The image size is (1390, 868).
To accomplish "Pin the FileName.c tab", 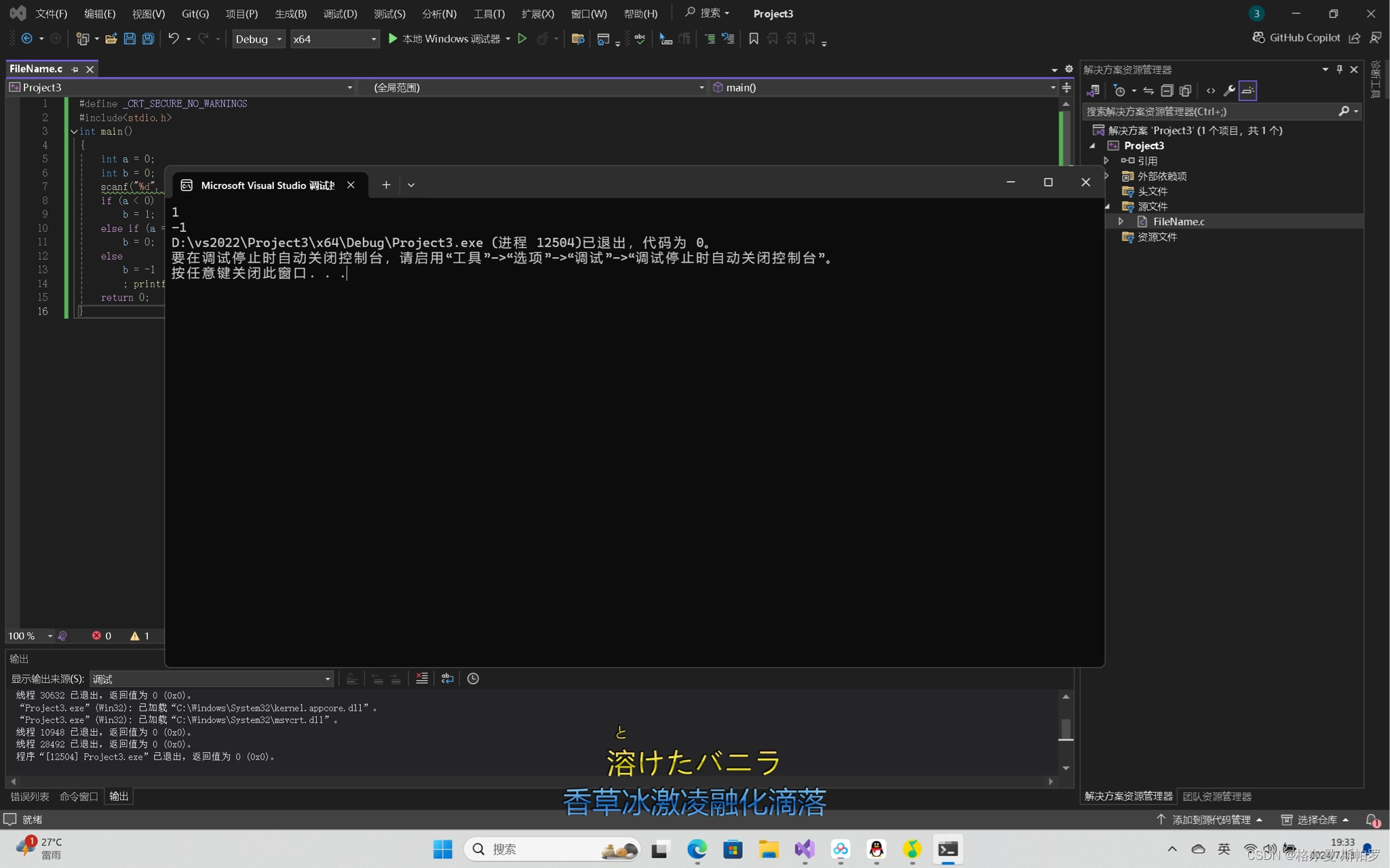I will [x=75, y=69].
